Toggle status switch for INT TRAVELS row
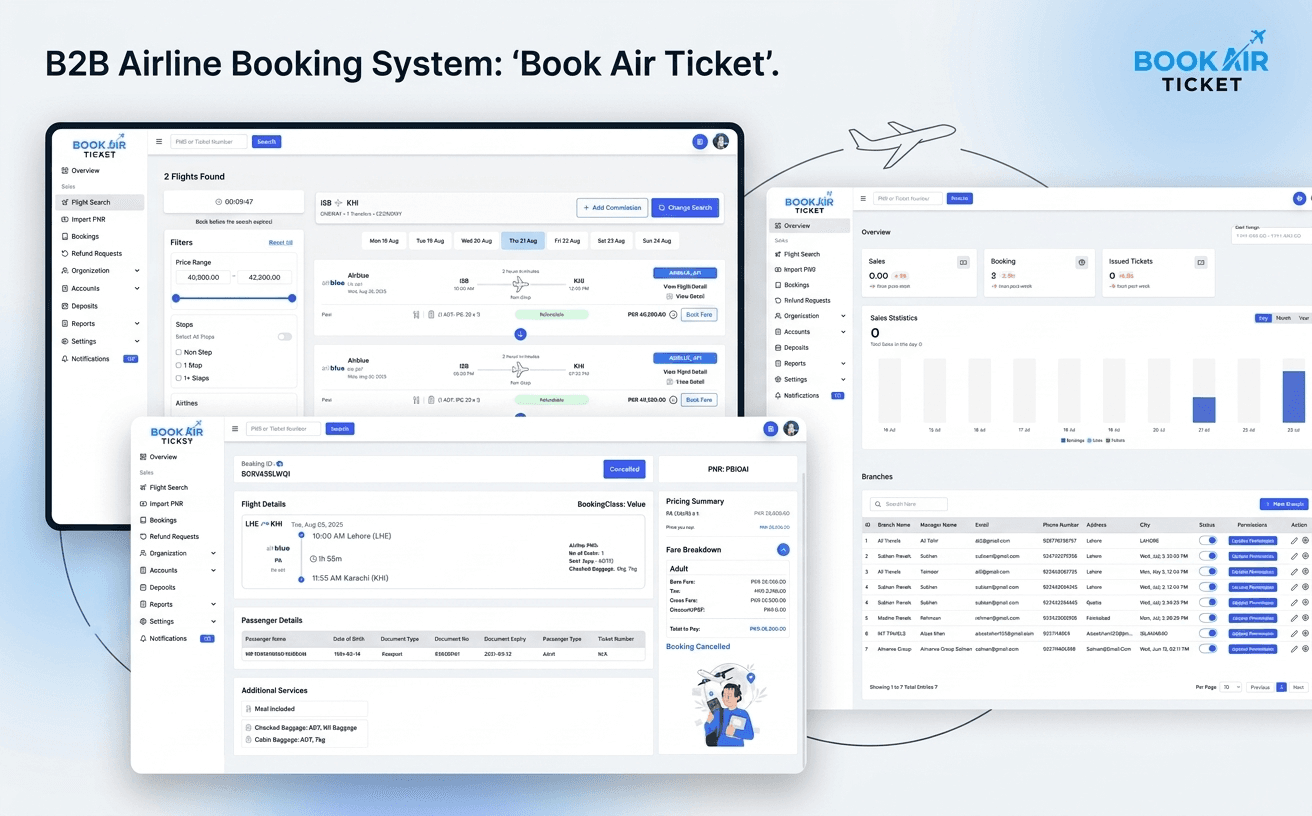This screenshot has height=816, width=1312. pos(1209,634)
